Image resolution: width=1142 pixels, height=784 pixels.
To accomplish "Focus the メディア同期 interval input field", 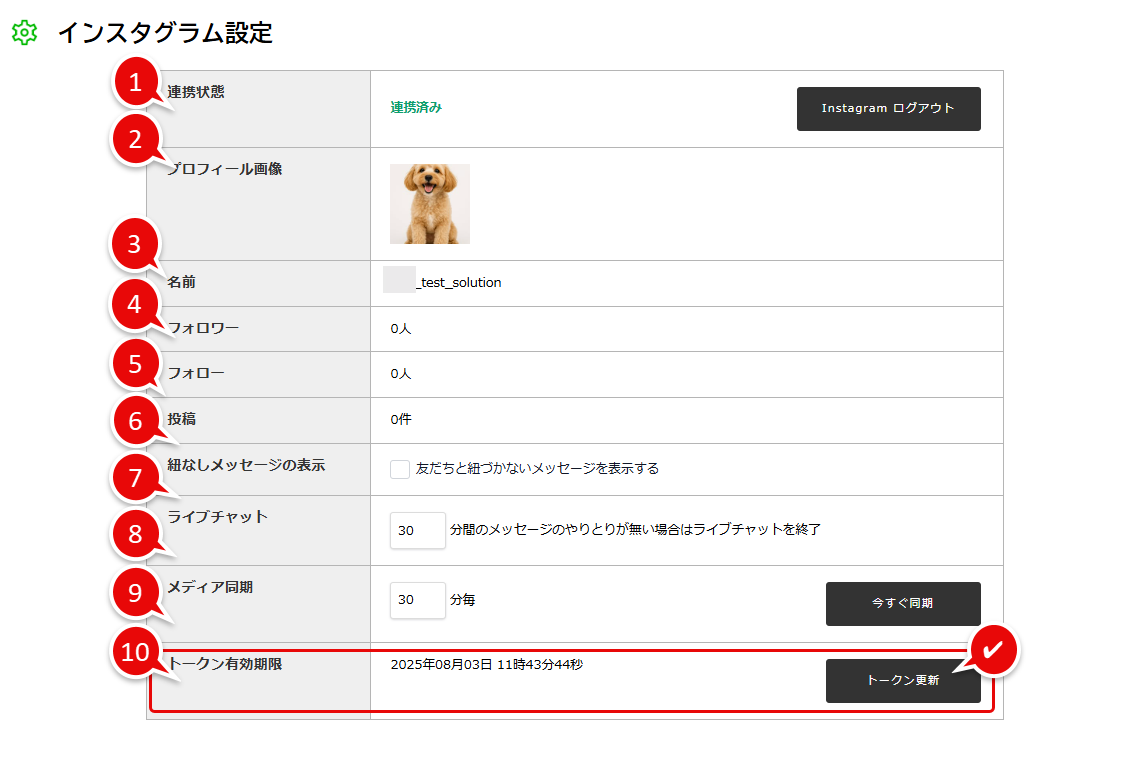I will [417, 600].
